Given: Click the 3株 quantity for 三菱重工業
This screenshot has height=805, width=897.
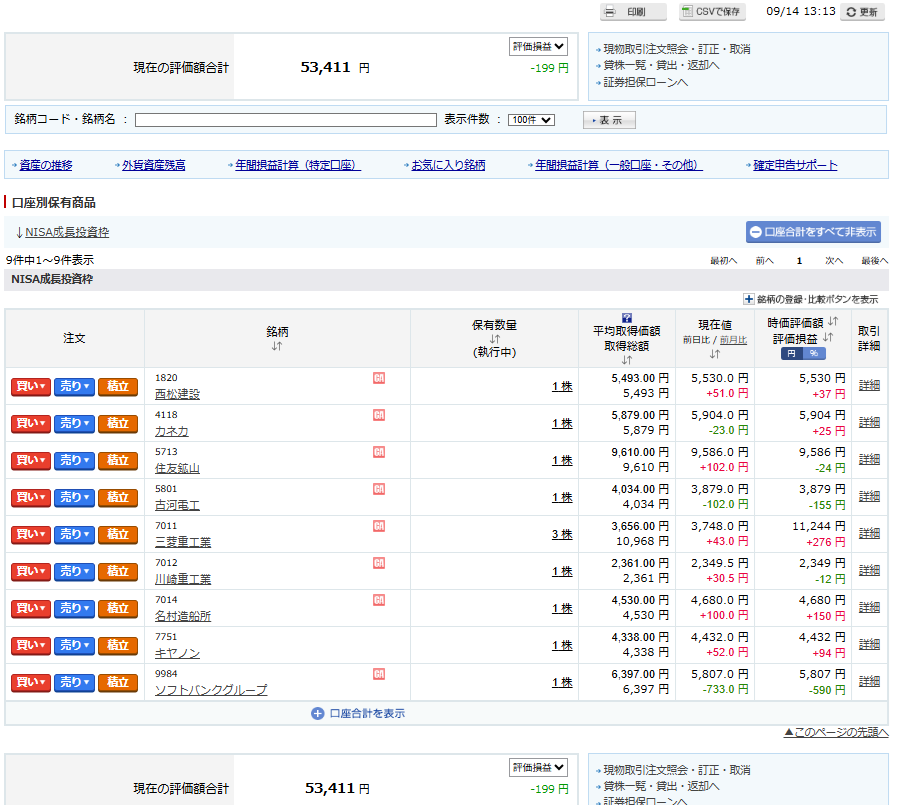Looking at the screenshot, I should coord(562,534).
